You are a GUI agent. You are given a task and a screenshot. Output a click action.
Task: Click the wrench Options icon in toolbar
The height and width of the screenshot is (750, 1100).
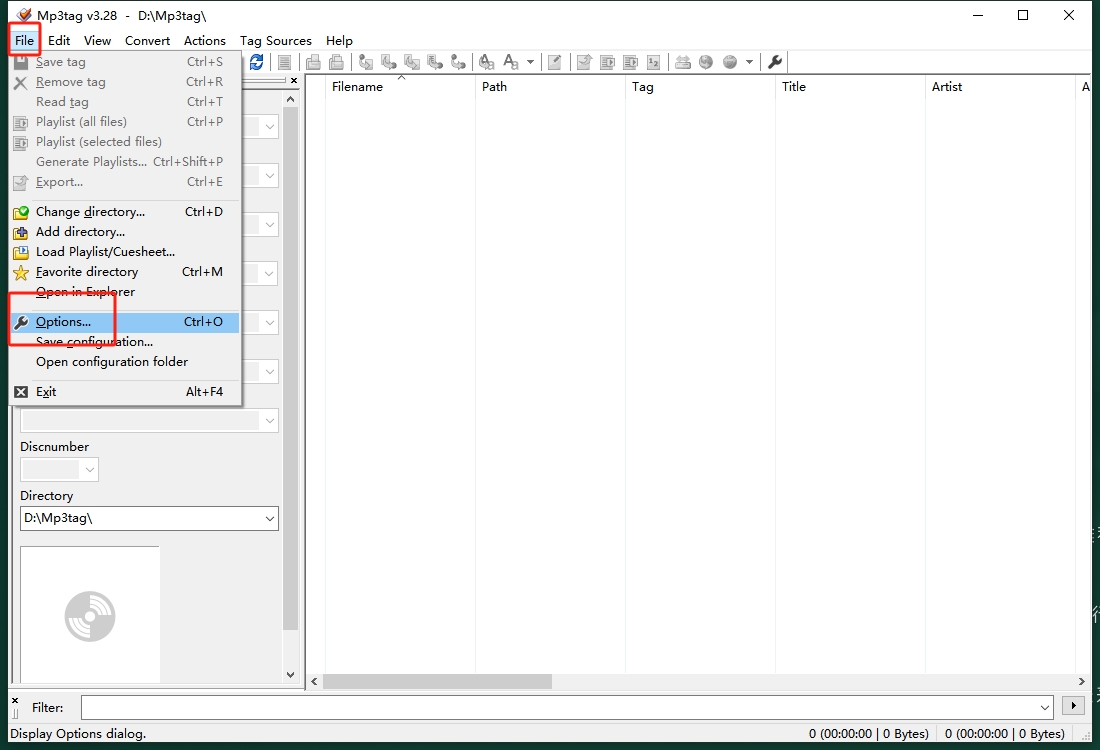click(775, 62)
